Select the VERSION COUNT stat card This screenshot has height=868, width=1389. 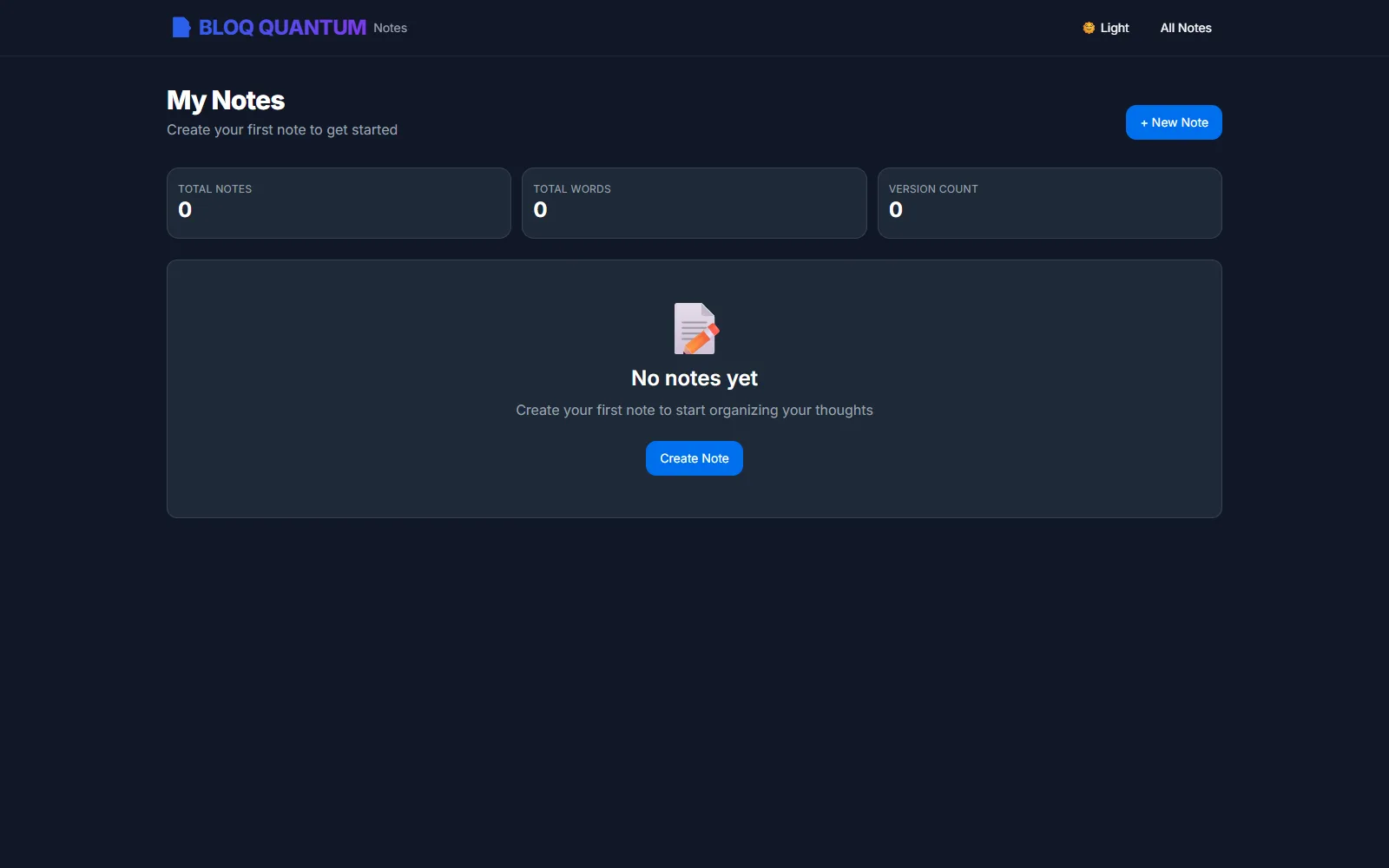pos(1050,203)
